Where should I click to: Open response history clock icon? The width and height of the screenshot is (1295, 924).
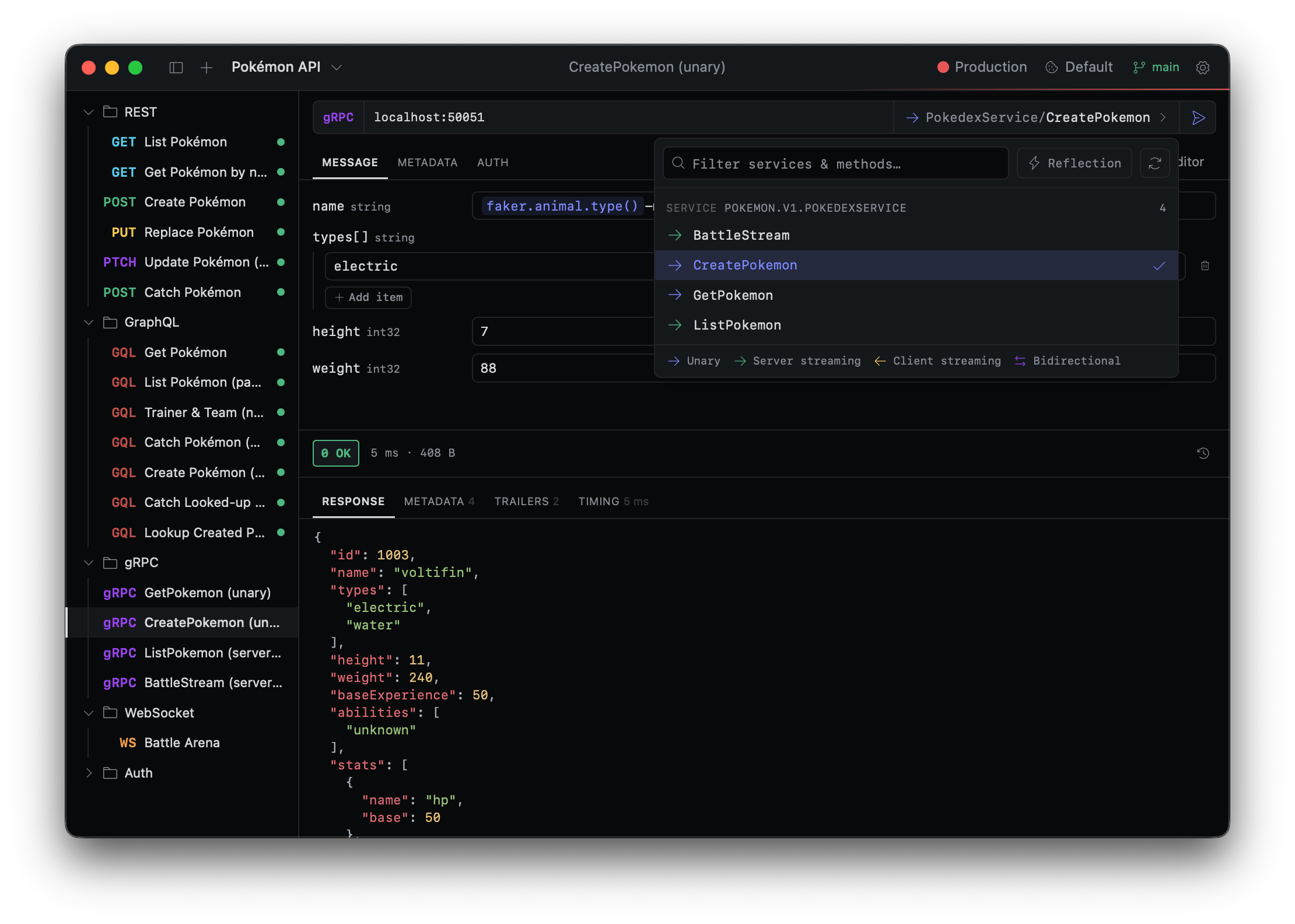click(x=1203, y=453)
